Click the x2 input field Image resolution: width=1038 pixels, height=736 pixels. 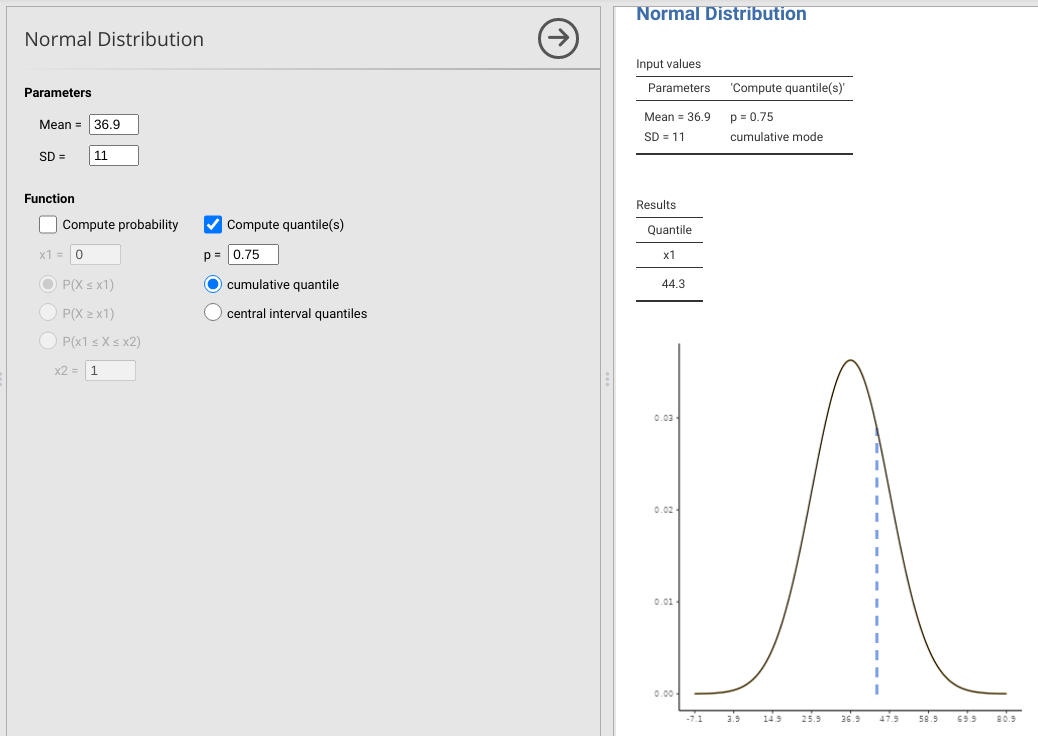pos(110,371)
